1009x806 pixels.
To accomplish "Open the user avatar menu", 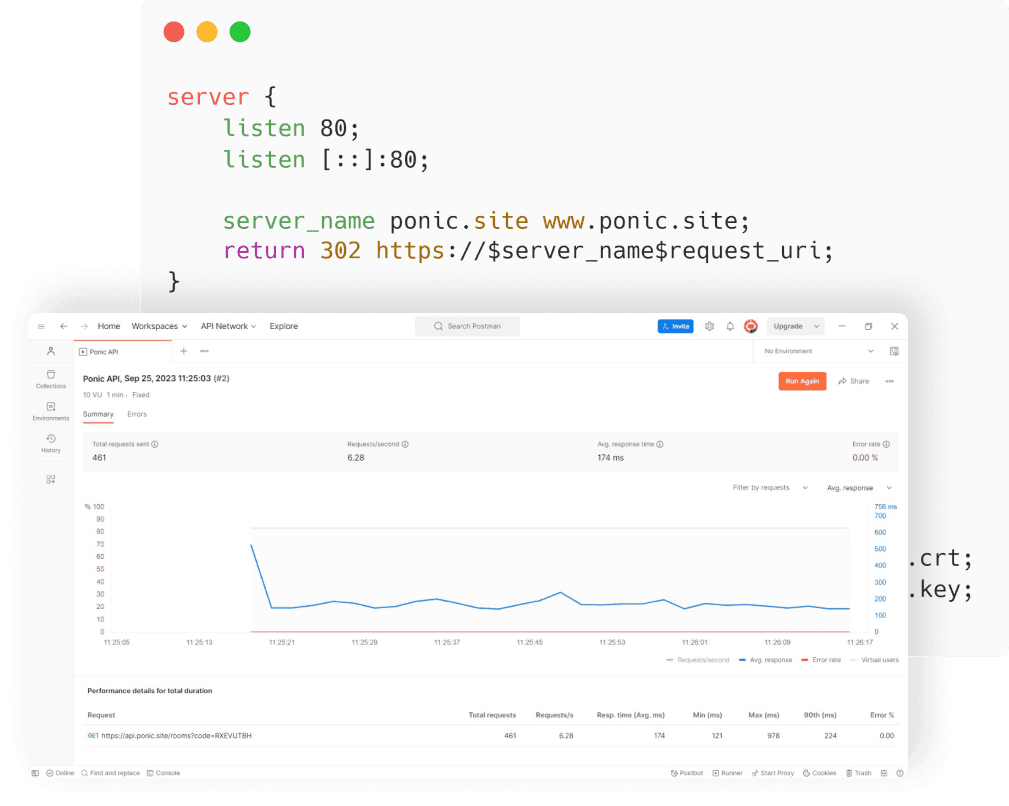I will point(750,326).
